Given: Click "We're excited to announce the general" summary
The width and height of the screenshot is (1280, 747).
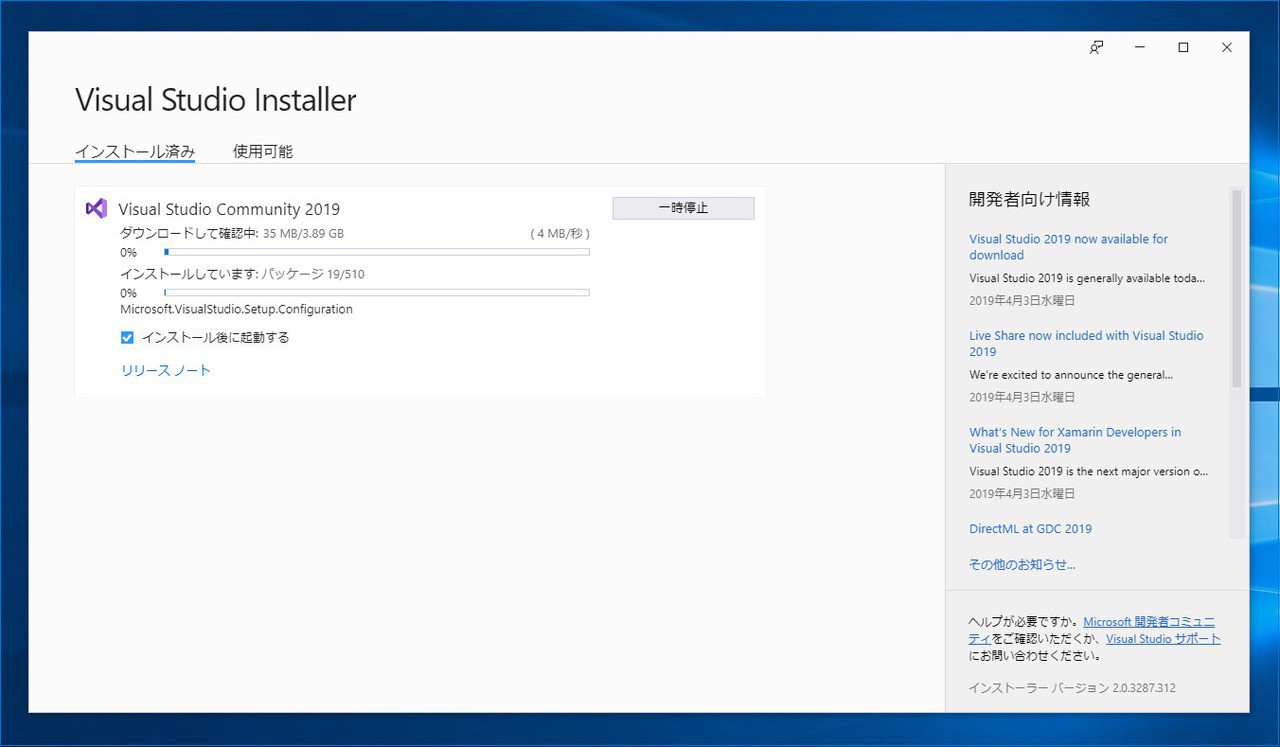Looking at the screenshot, I should tap(1071, 376).
